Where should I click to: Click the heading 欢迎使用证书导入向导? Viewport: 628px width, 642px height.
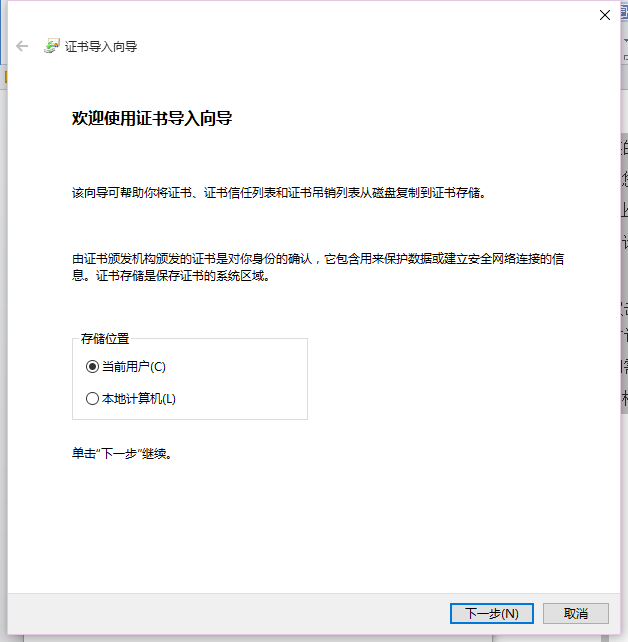[152, 118]
